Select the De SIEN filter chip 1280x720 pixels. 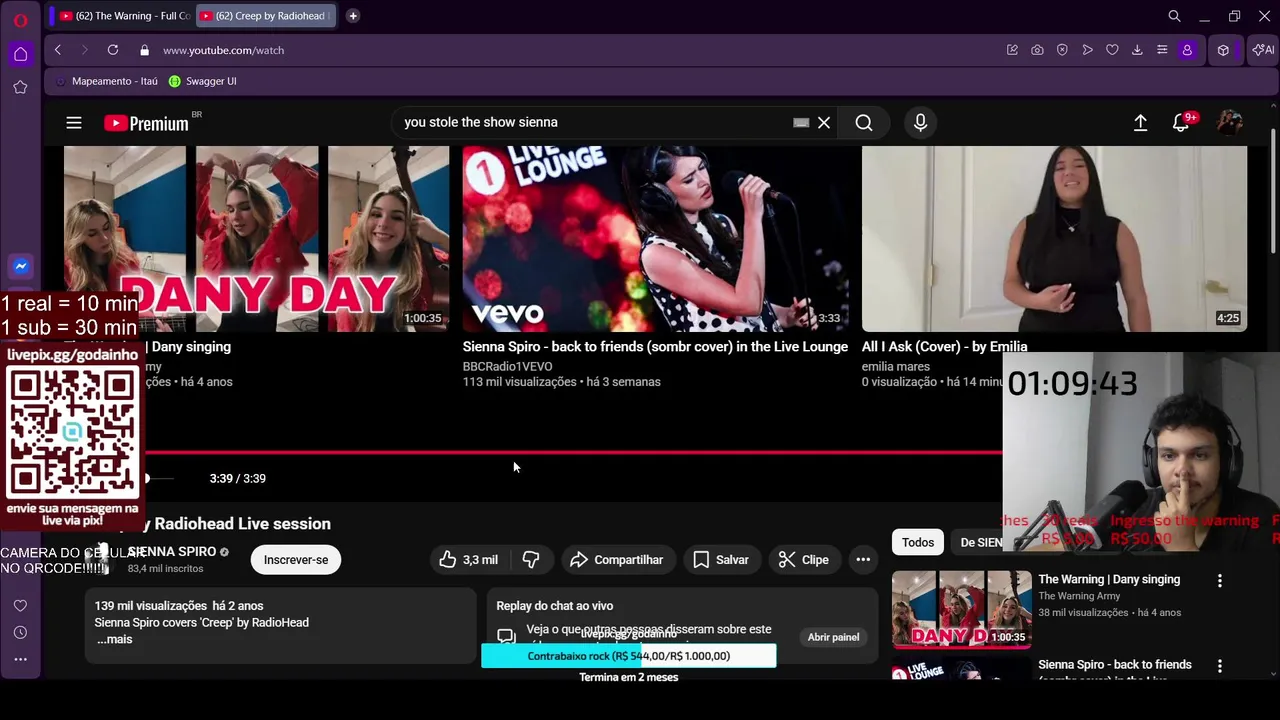(x=980, y=542)
